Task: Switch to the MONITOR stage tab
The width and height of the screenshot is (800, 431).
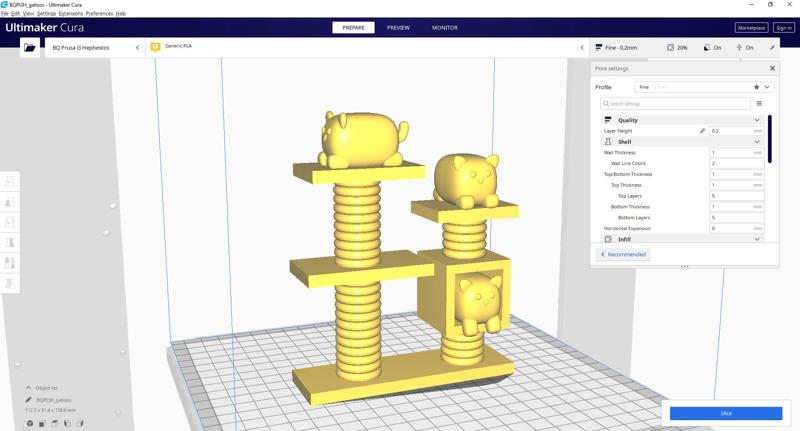Action: [445, 28]
